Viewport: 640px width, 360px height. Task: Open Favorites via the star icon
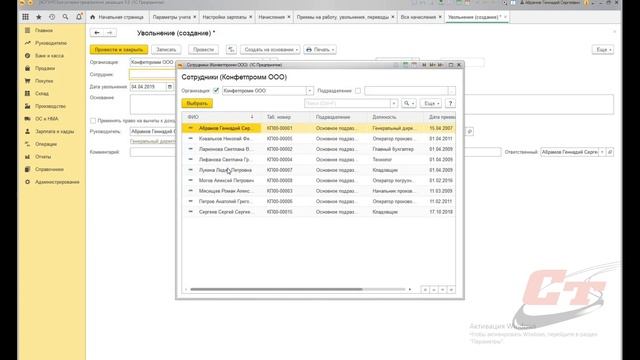[x=39, y=17]
